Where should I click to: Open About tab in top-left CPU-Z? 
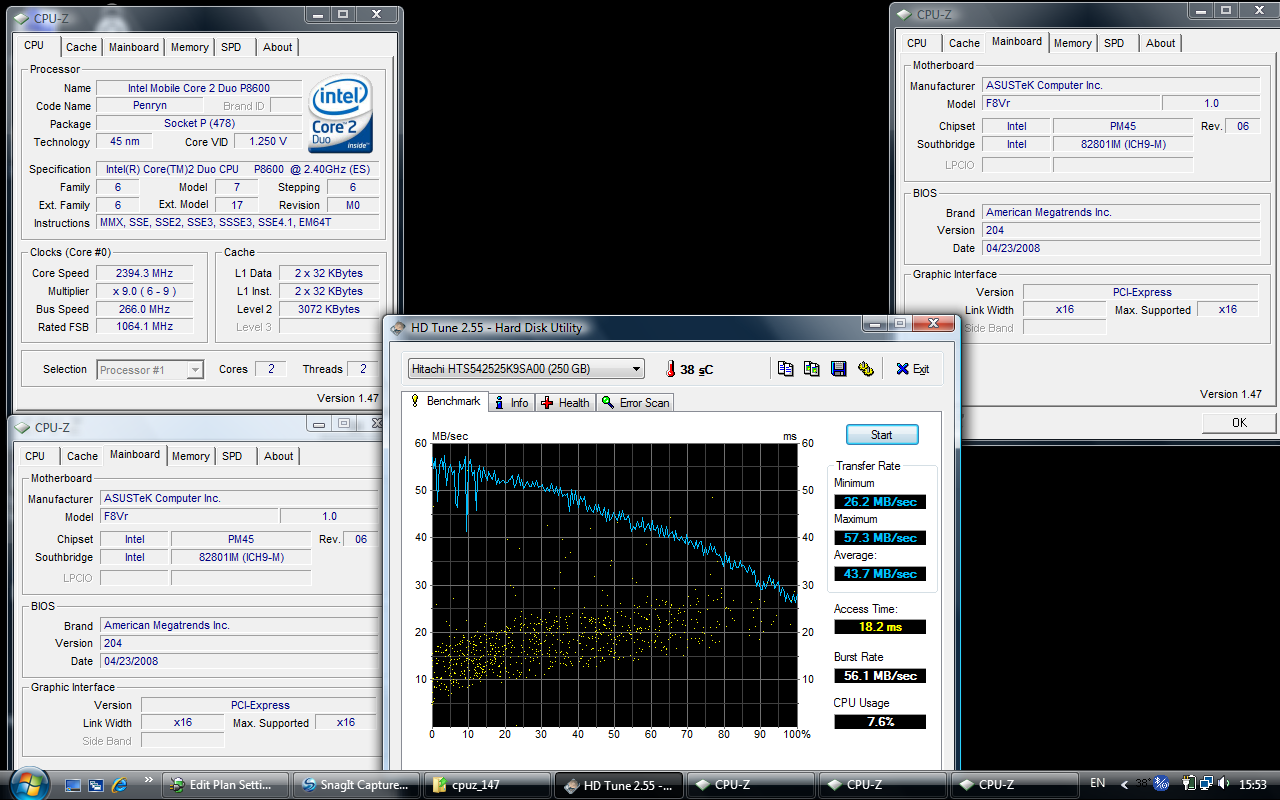pos(278,47)
